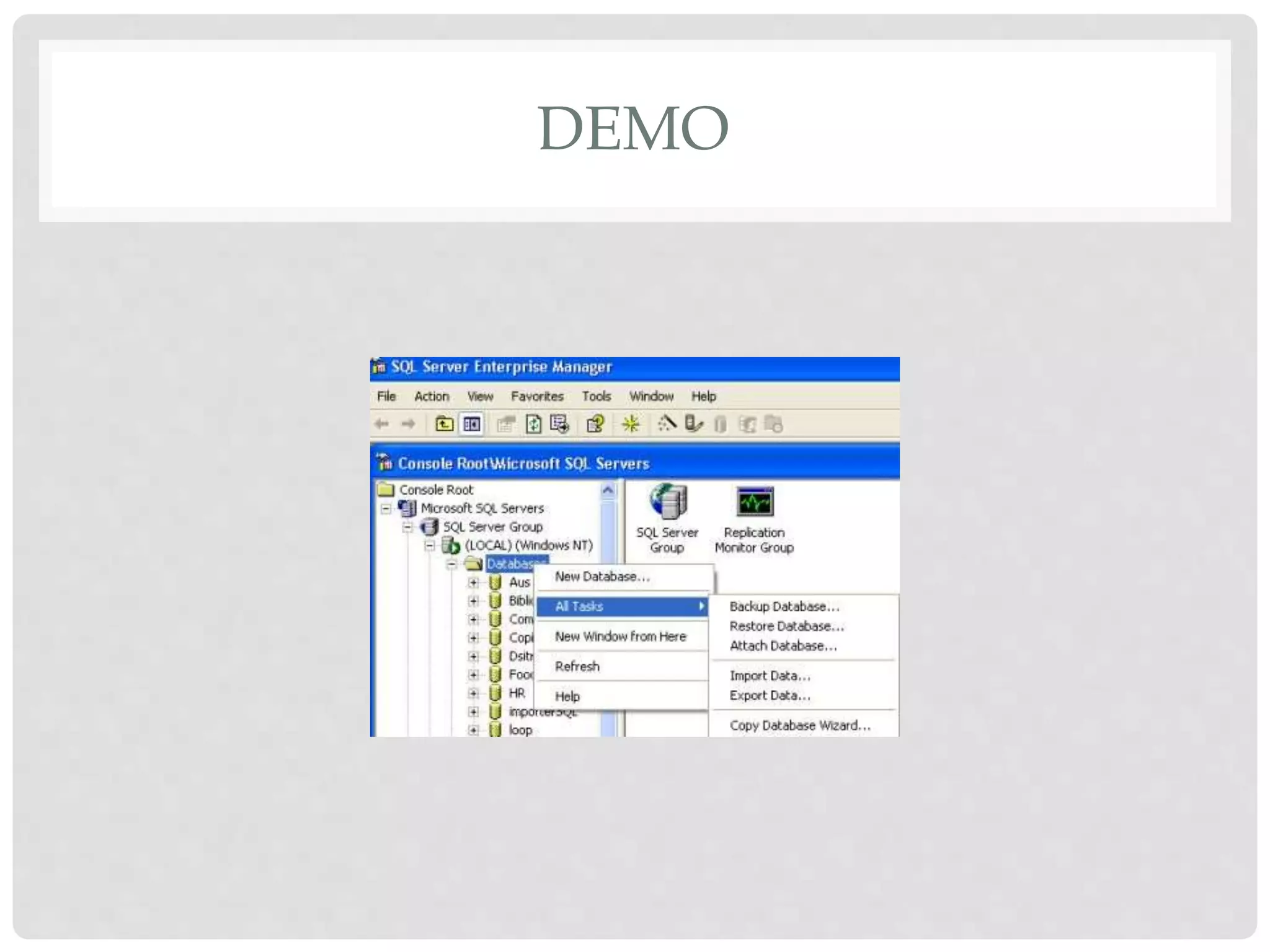This screenshot has height=952, width=1270.
Task: Expand the HR database node
Action: tap(473, 693)
